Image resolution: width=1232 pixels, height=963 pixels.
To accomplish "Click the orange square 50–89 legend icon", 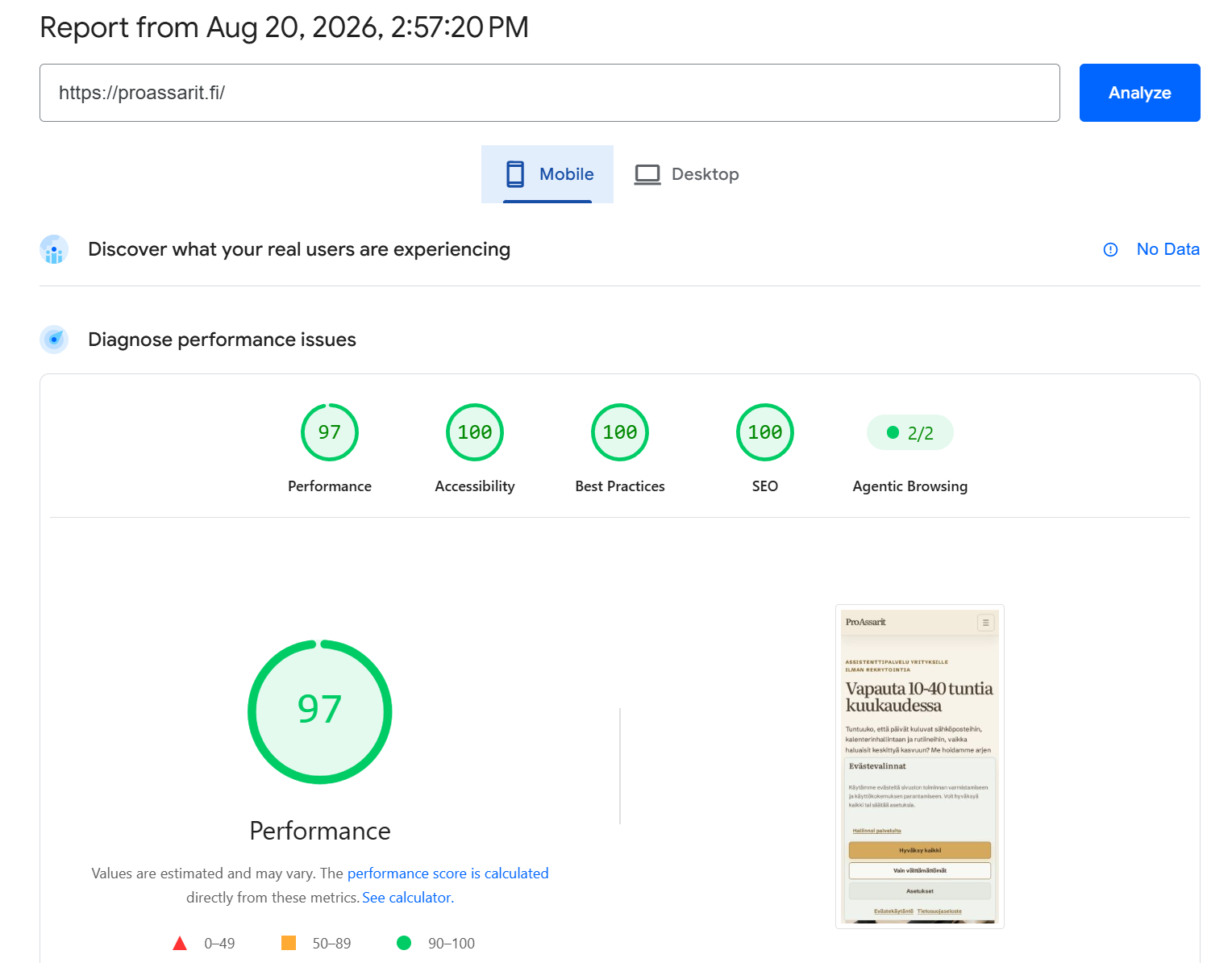I will pyautogui.click(x=289, y=943).
